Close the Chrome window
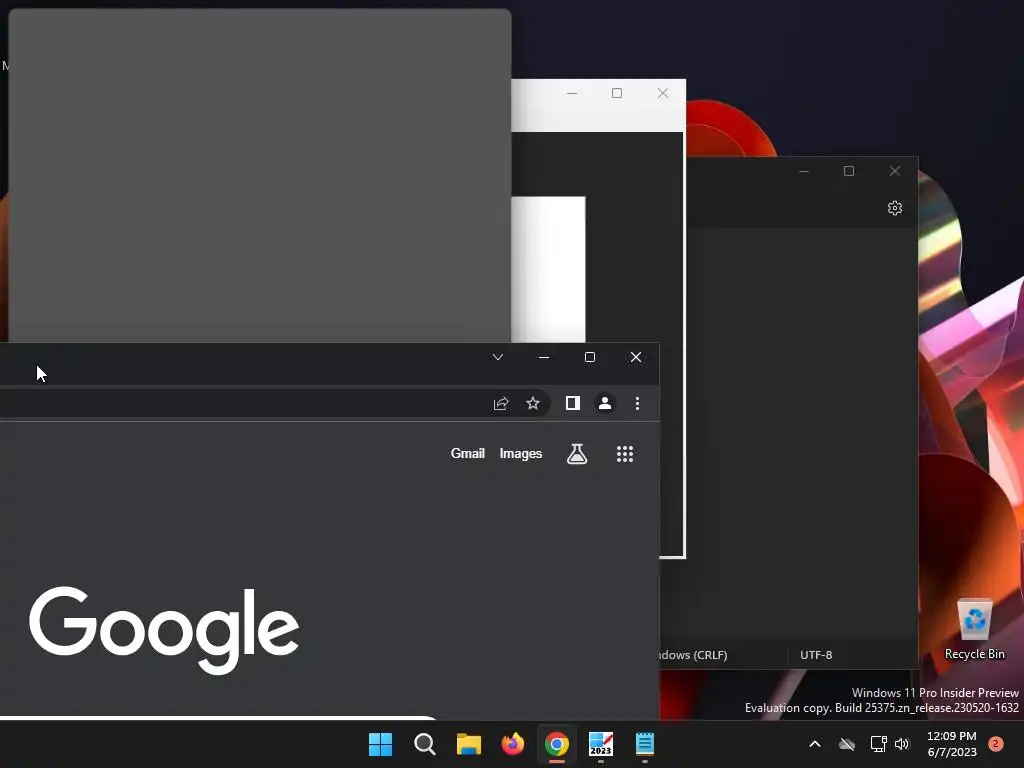The width and height of the screenshot is (1024, 768). pos(636,357)
